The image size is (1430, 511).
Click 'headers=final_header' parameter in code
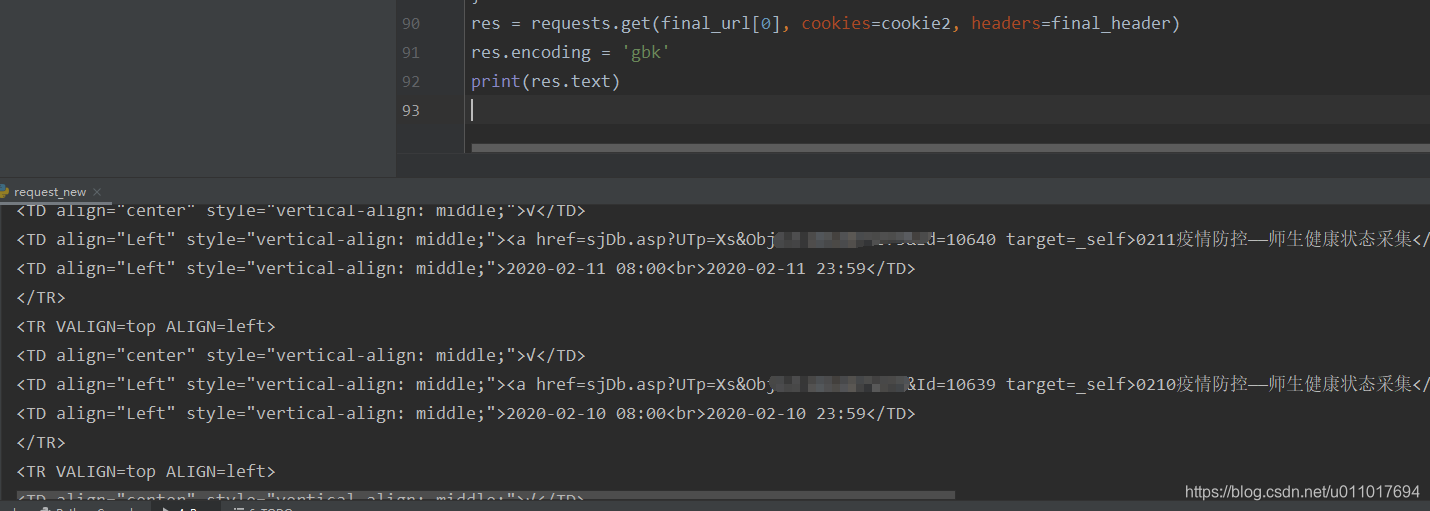[x=1070, y=23]
